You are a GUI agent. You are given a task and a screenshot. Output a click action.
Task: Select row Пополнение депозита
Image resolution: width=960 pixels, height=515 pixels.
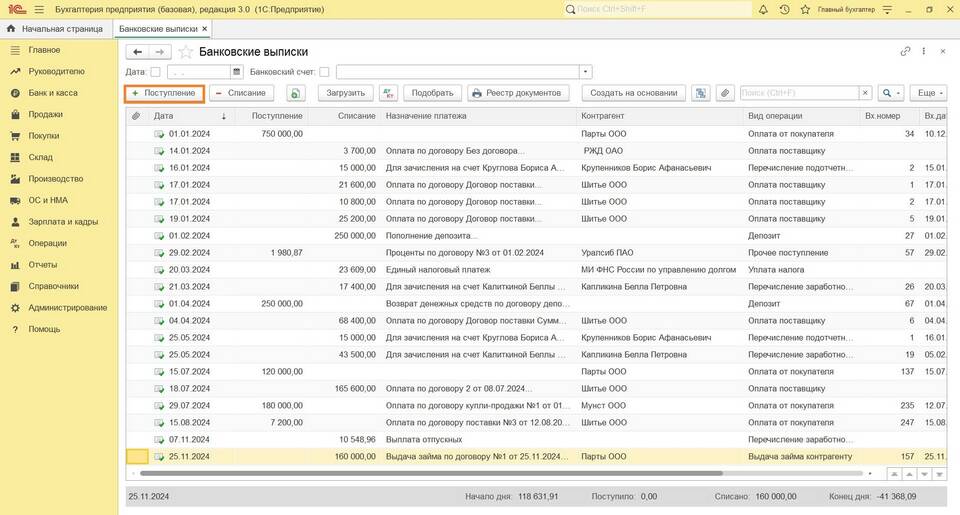(x=537, y=236)
